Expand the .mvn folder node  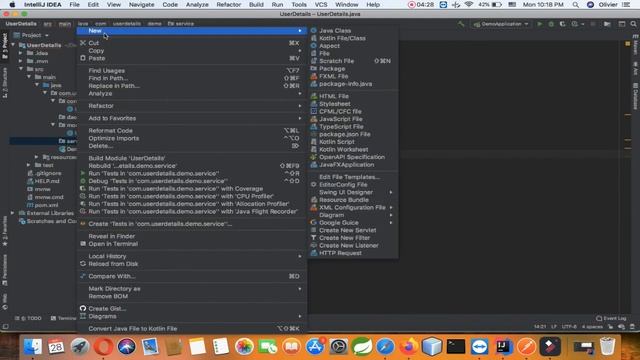21,61
